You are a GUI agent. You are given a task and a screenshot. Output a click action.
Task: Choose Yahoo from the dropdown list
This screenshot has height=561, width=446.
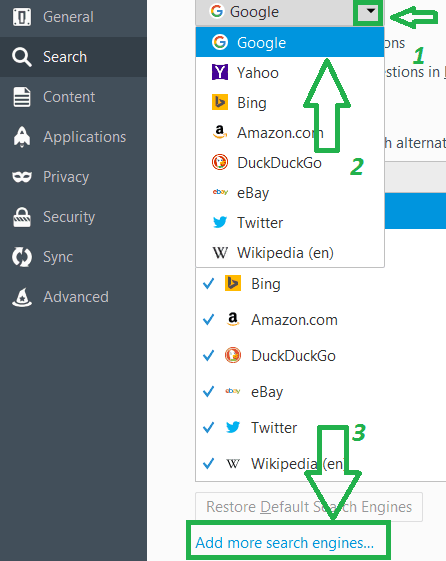click(x=290, y=73)
